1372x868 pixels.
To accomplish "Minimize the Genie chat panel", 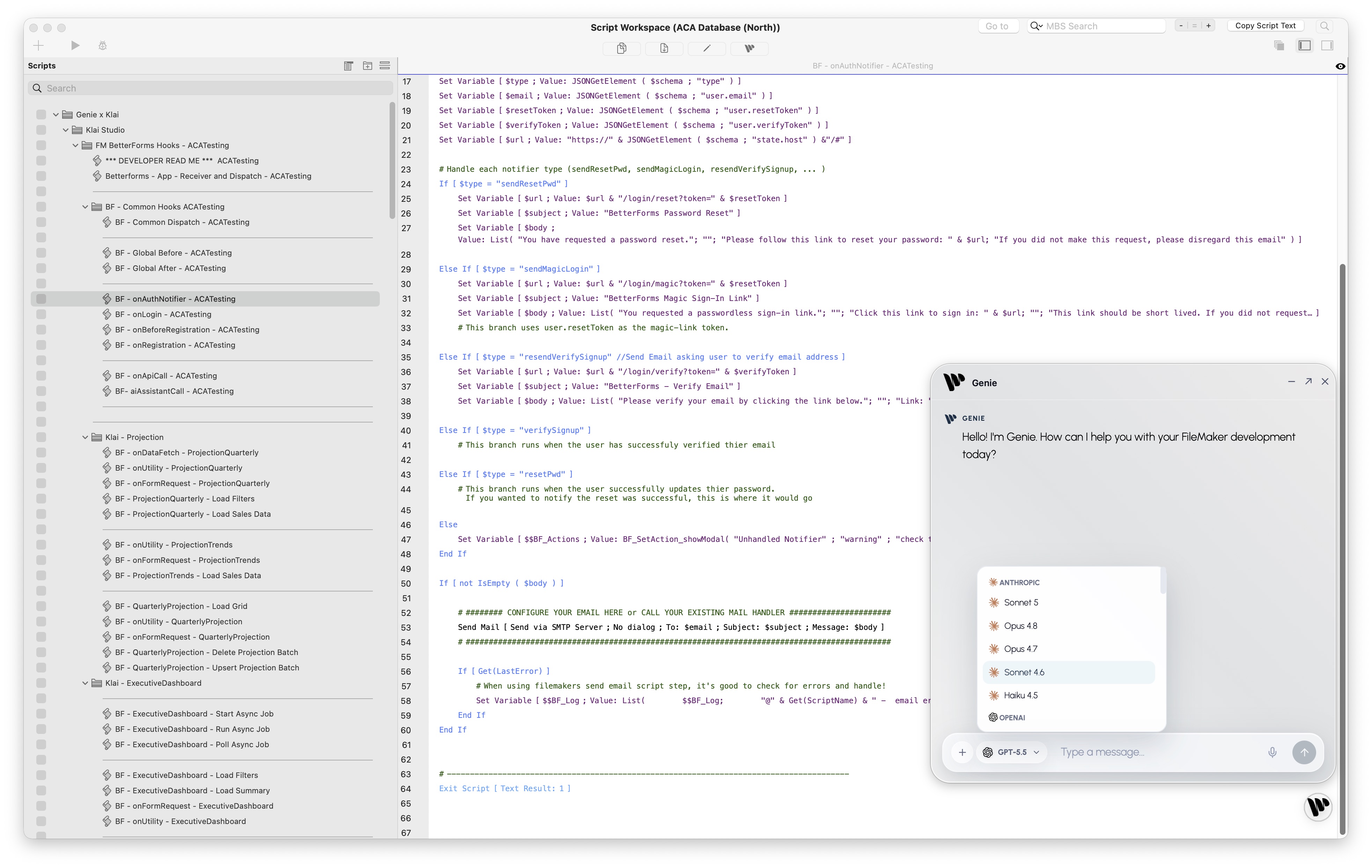I will (1291, 382).
